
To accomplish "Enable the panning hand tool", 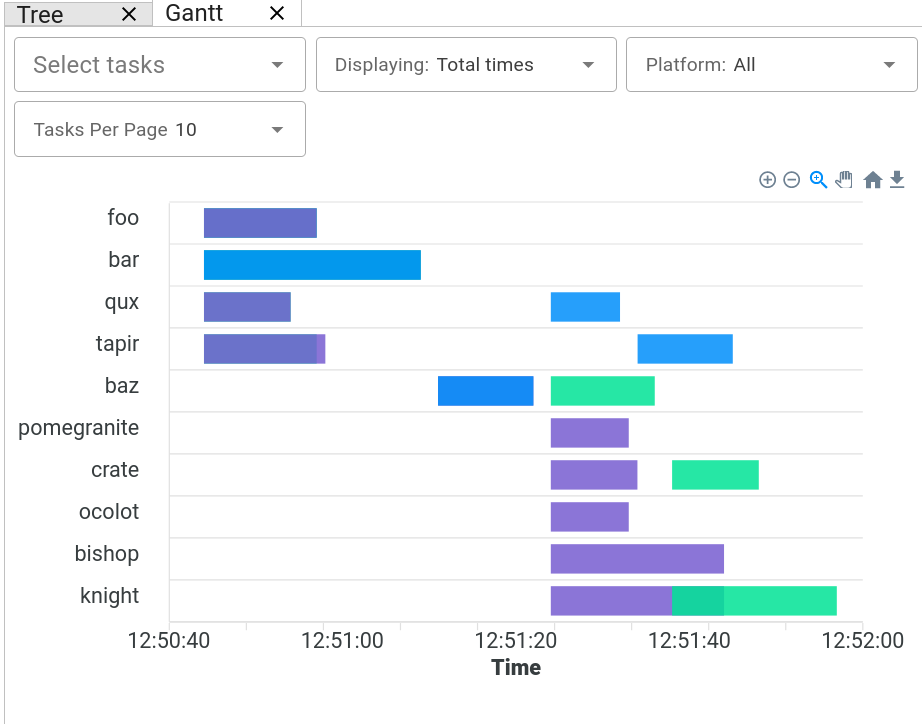I will click(x=844, y=180).
